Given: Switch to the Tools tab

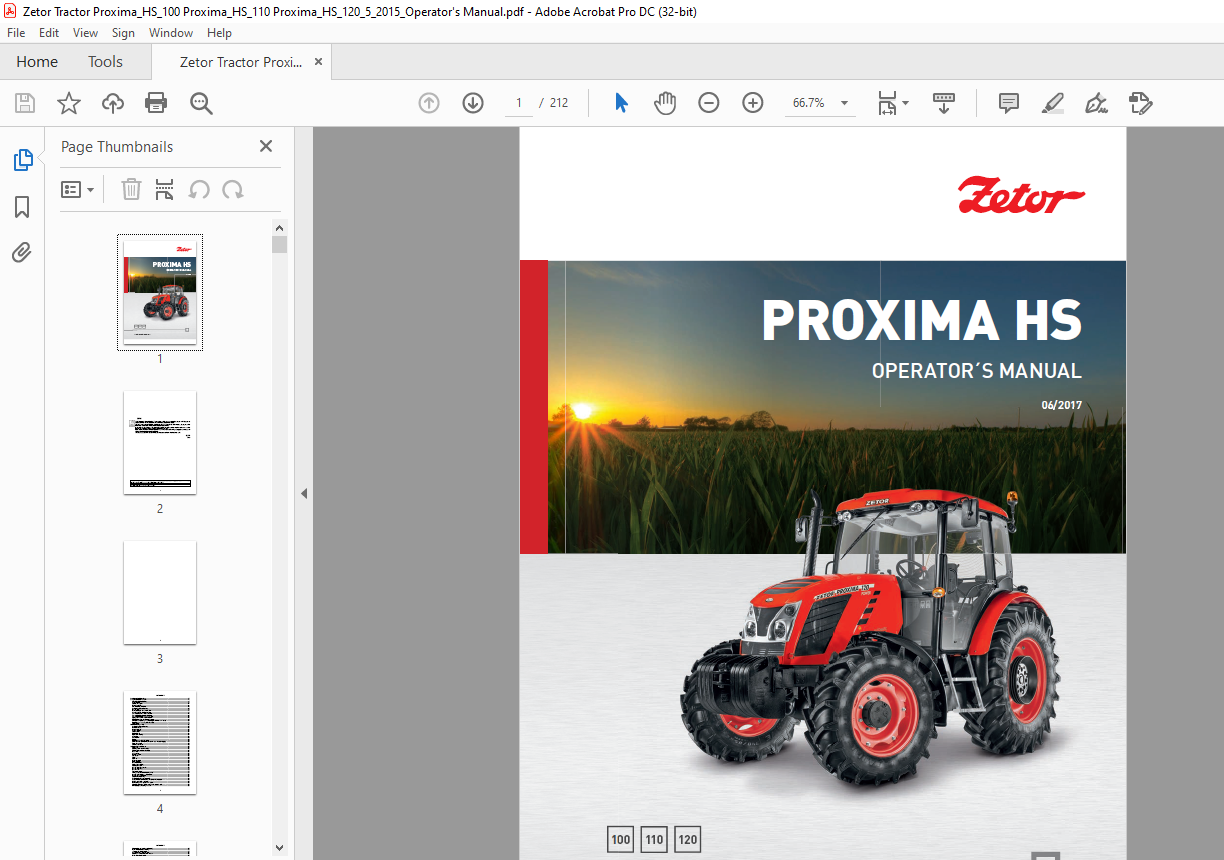Looking at the screenshot, I should pyautogui.click(x=105, y=62).
